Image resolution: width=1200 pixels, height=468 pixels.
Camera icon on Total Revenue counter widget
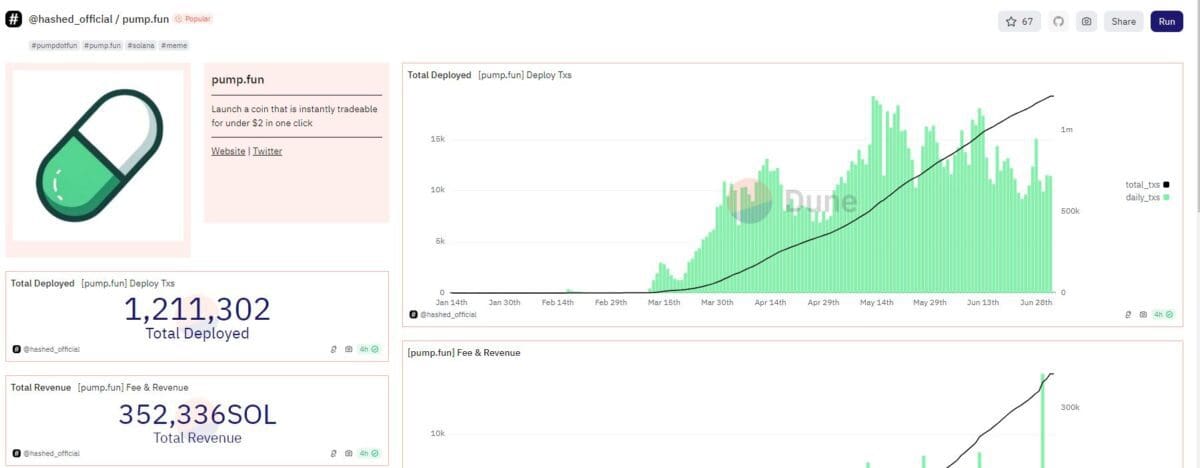348,453
